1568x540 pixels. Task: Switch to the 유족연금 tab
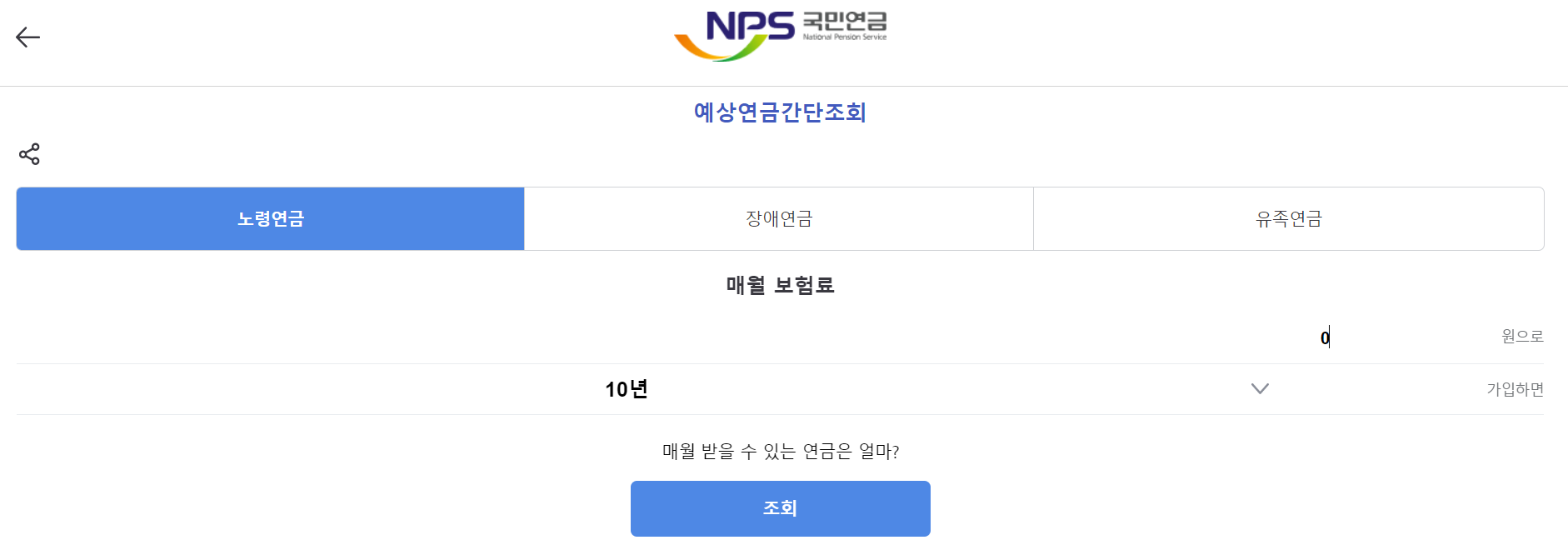coord(1288,218)
